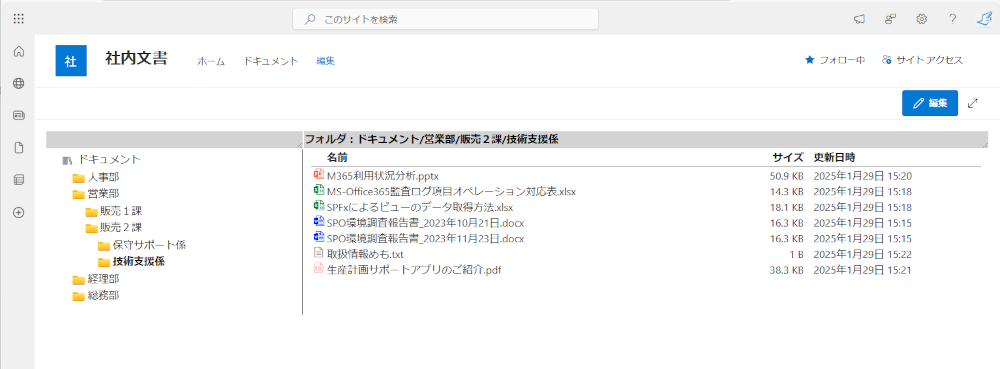Click the plus create icon in left rail
The width and height of the screenshot is (1000, 369).
click(x=18, y=213)
